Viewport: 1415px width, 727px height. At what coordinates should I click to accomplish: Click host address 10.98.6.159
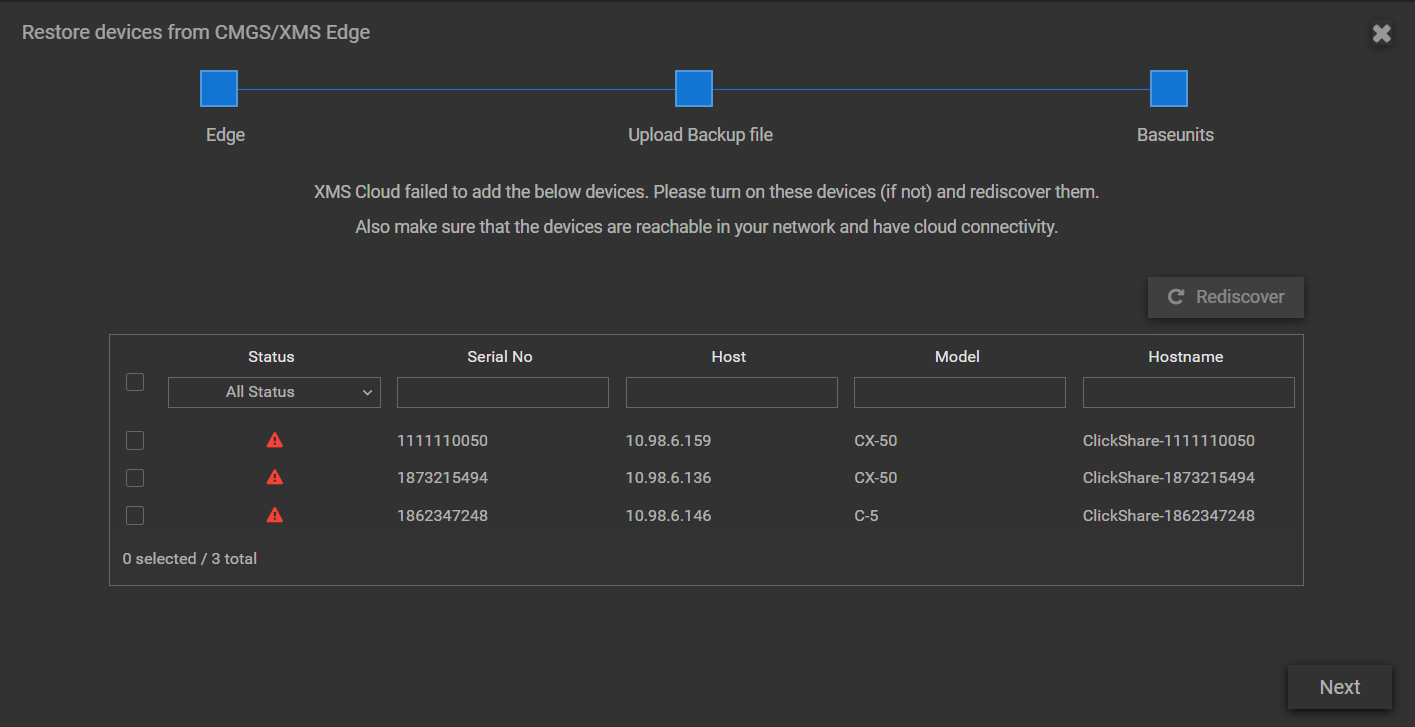668,441
